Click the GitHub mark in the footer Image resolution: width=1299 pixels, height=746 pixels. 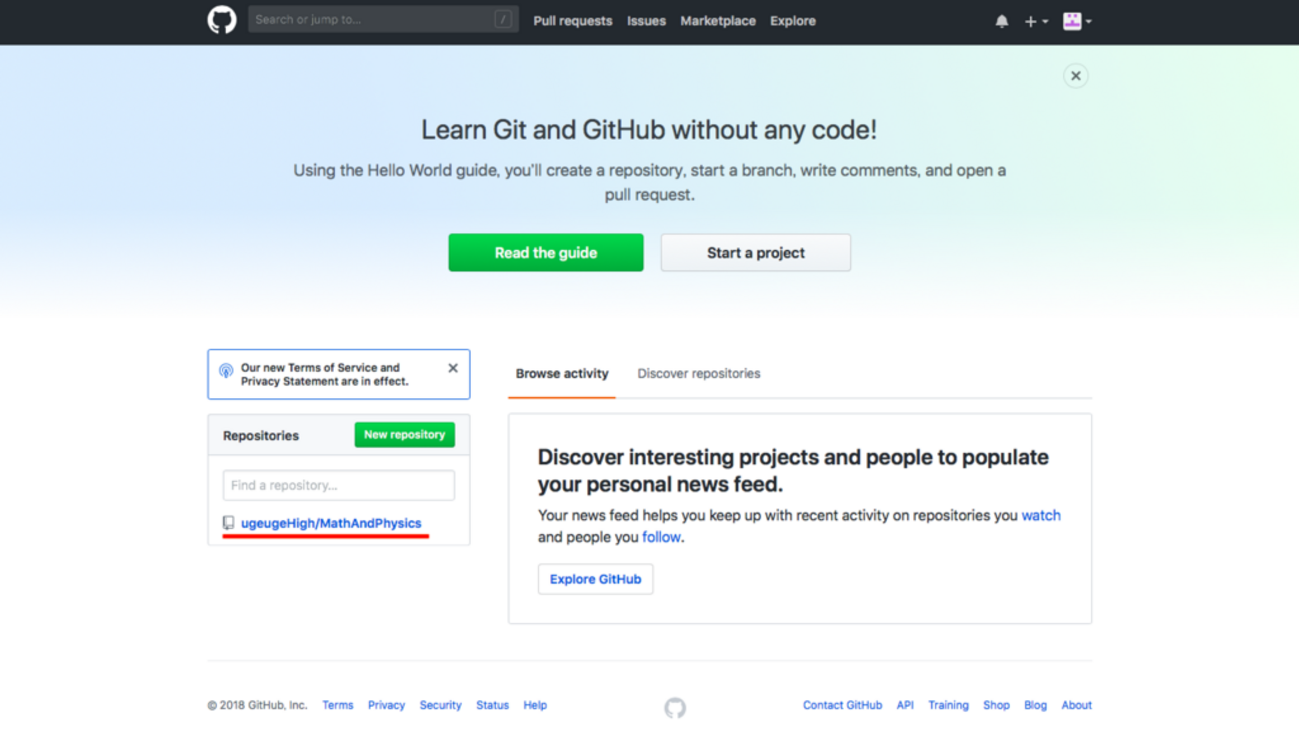pos(675,708)
